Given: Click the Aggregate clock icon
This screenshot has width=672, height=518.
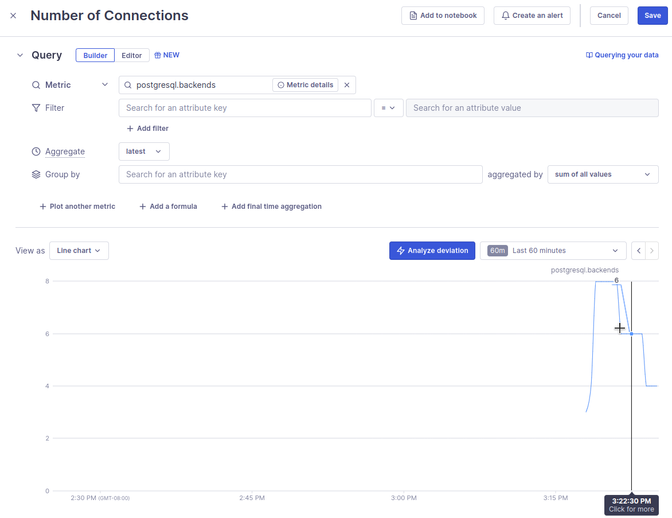Looking at the screenshot, I should tap(36, 151).
